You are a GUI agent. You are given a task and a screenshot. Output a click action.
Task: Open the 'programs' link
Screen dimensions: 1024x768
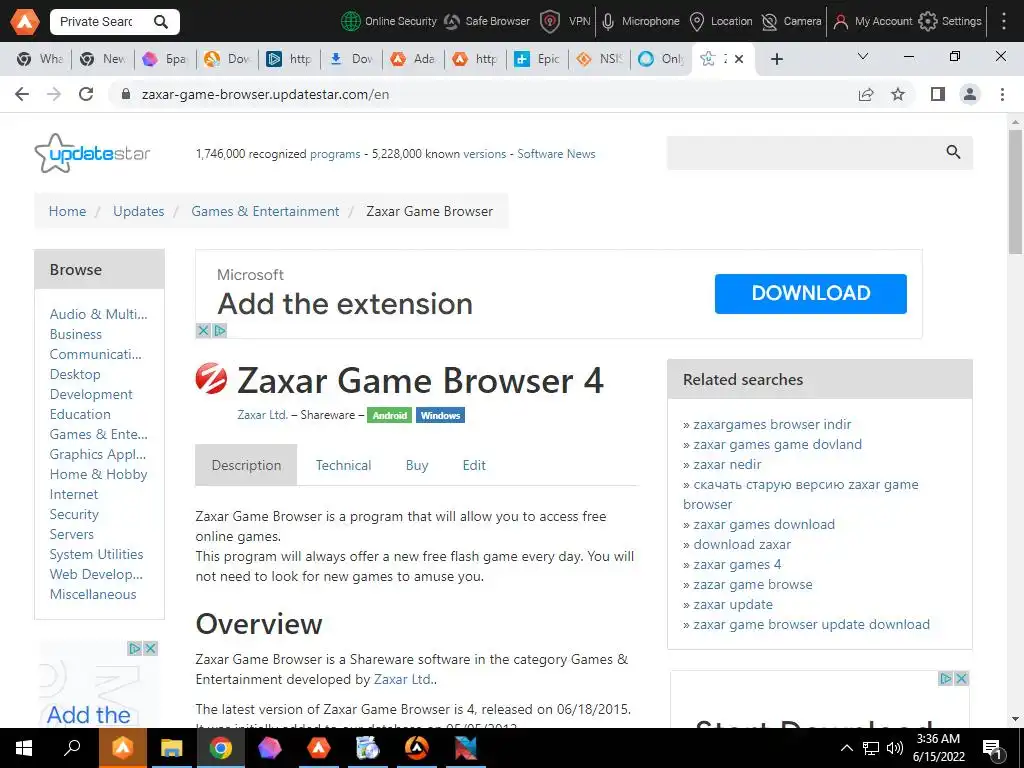coord(335,154)
